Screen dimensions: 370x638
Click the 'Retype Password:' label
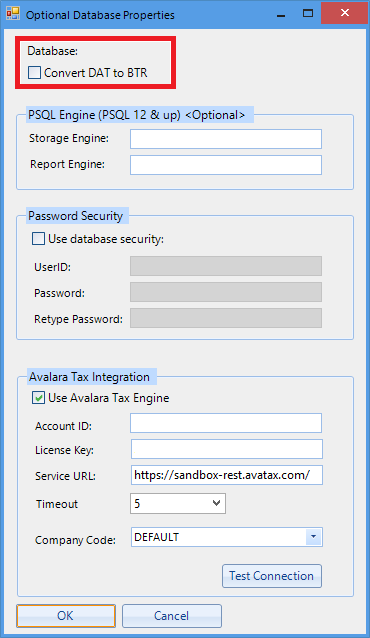(x=78, y=319)
